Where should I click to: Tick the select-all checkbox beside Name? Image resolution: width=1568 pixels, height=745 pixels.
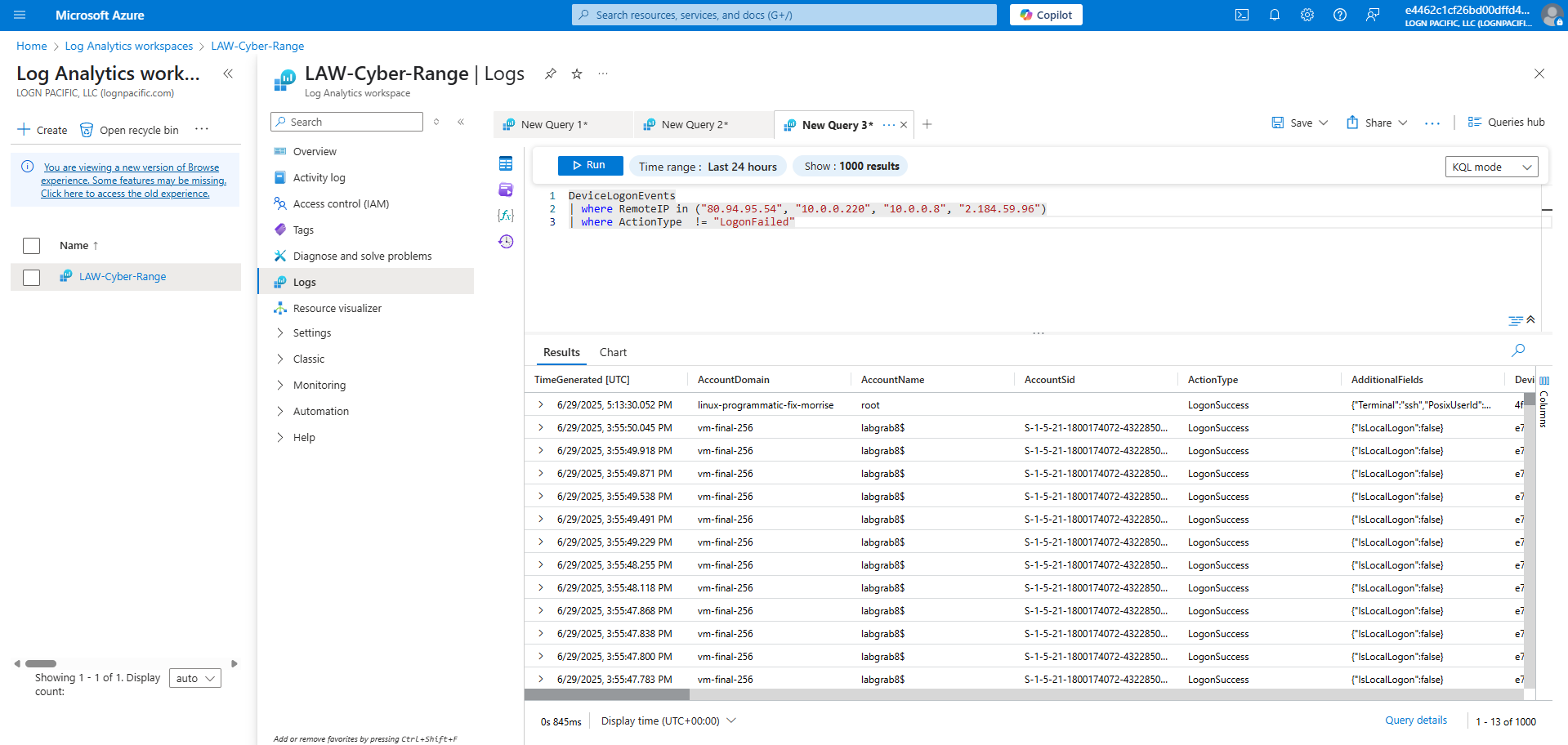(32, 246)
